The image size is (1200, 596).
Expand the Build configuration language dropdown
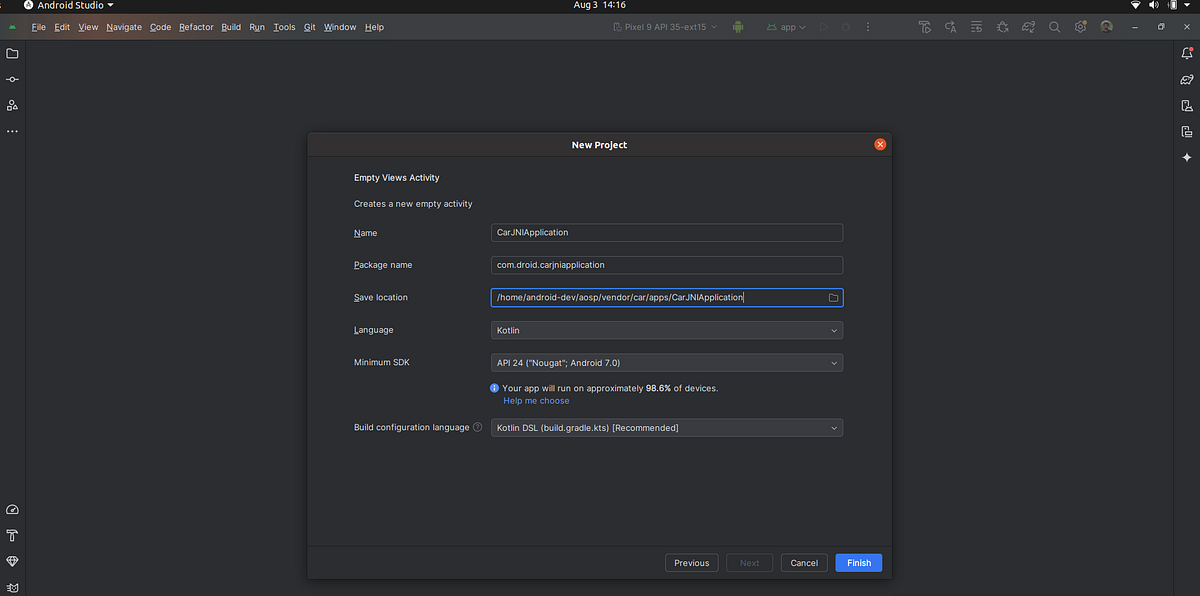click(667, 428)
